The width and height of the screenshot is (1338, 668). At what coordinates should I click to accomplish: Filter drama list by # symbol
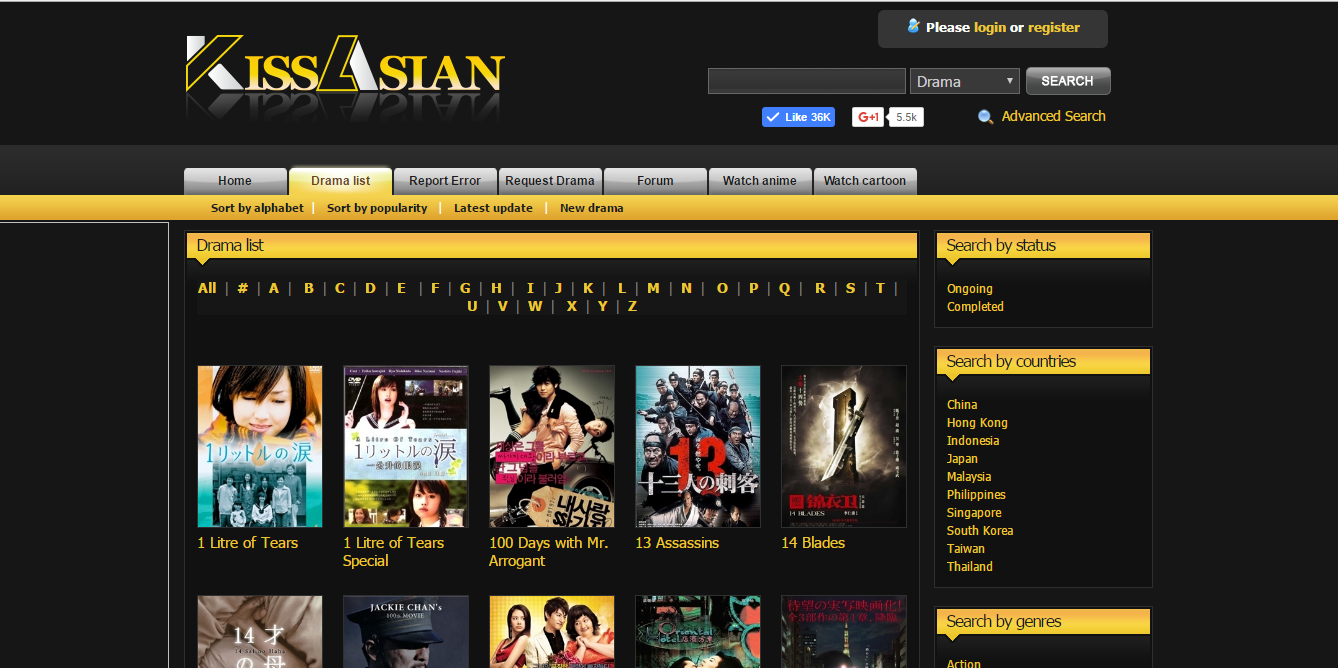point(242,288)
